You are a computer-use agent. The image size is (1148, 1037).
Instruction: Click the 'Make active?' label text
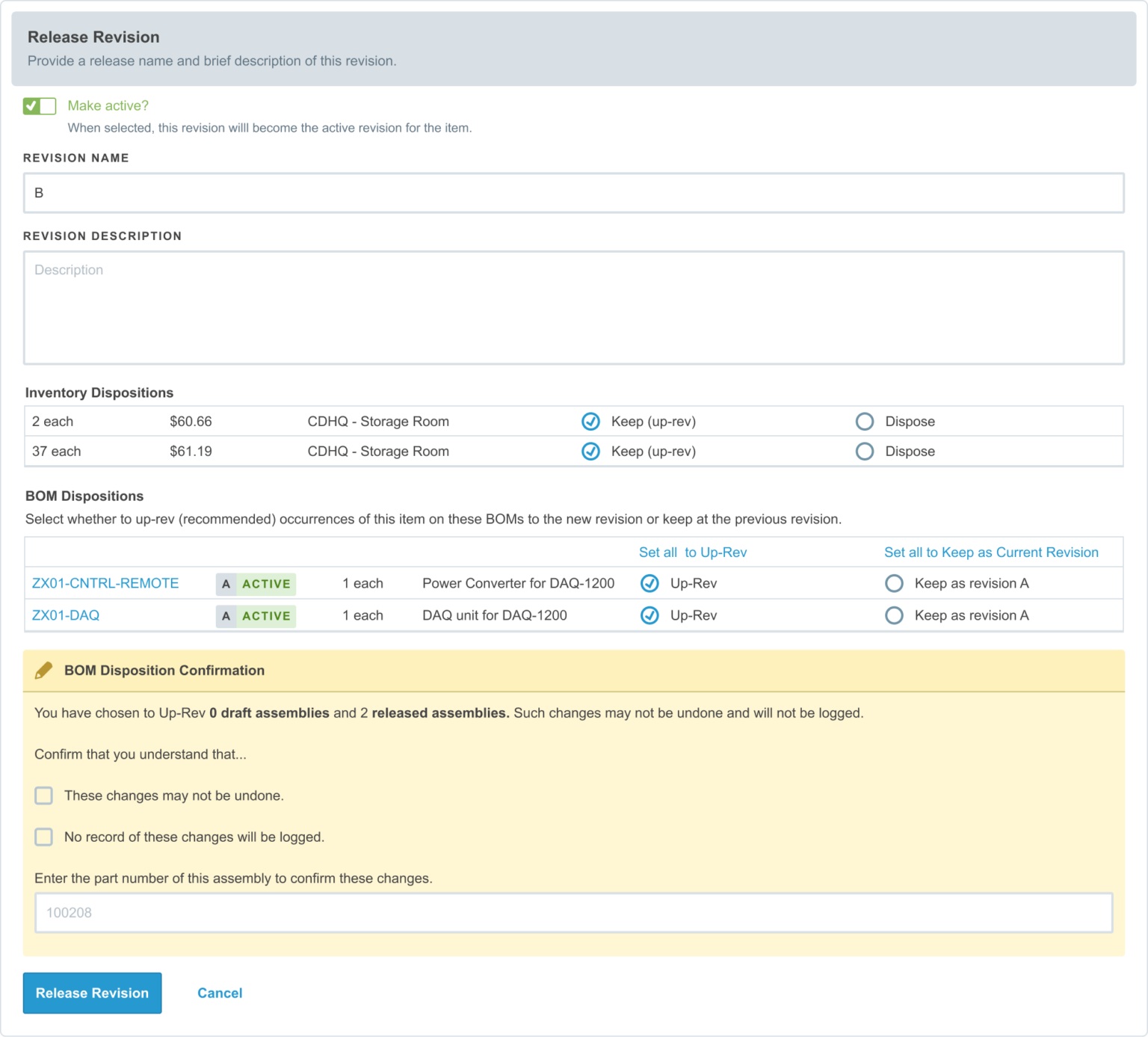(108, 106)
